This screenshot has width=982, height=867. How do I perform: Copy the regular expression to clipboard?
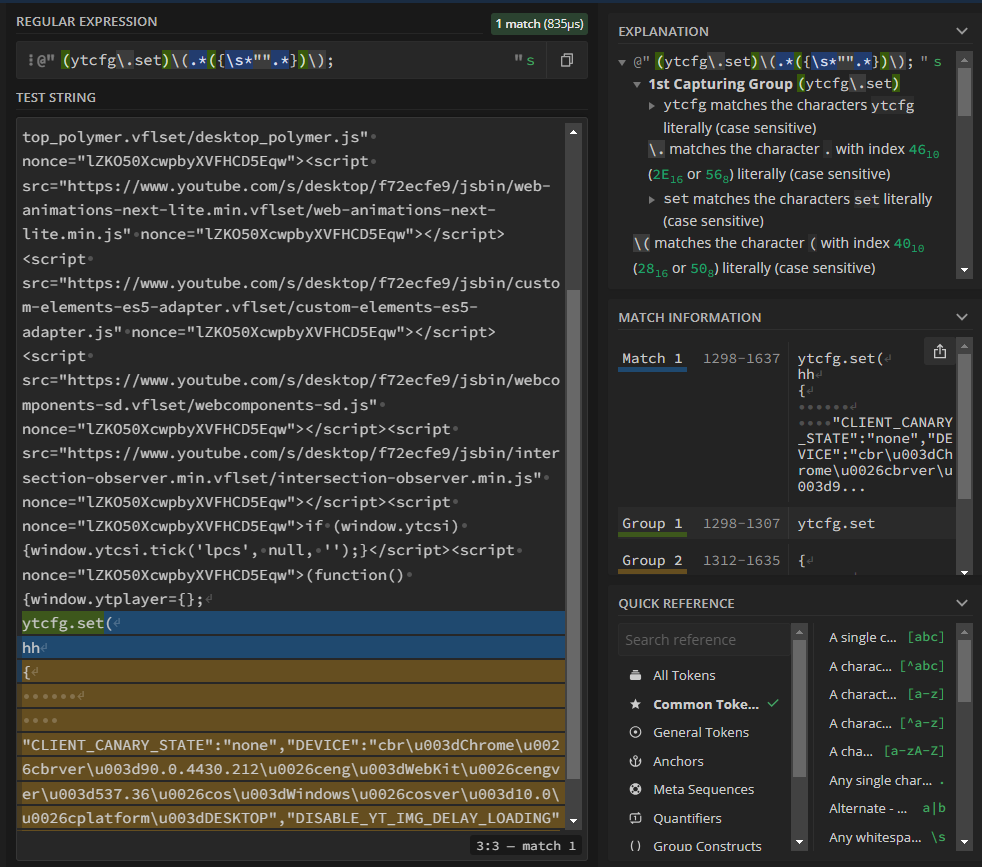(x=567, y=60)
